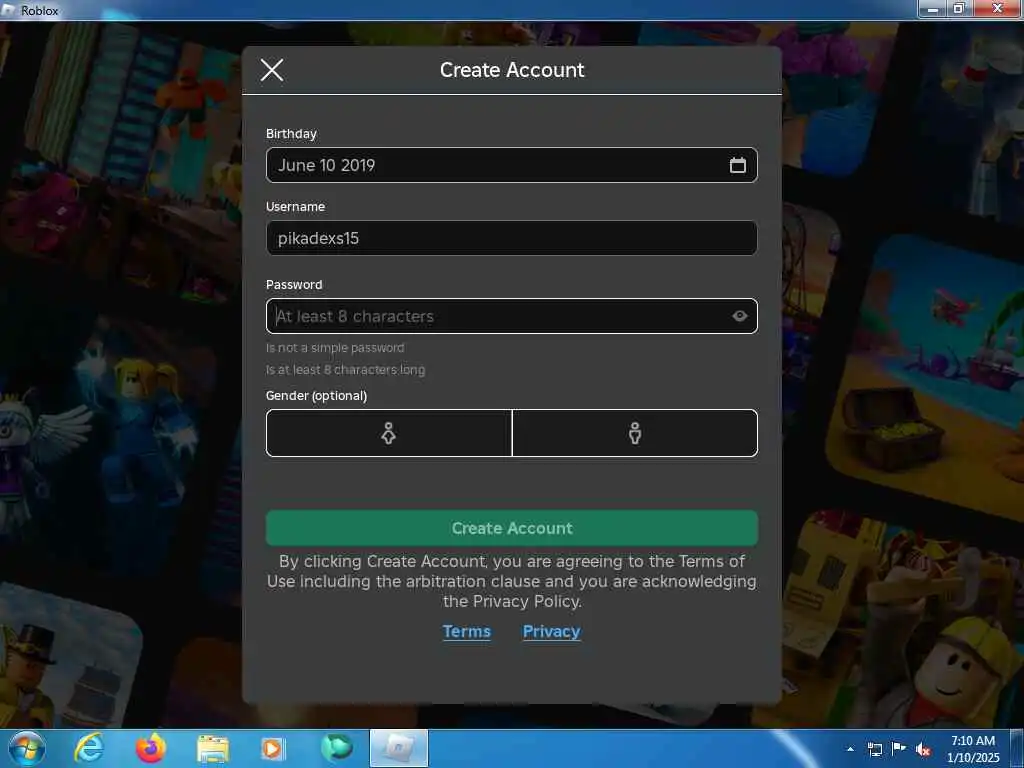
Task: Click the 'Birthday' label
Action: point(291,133)
